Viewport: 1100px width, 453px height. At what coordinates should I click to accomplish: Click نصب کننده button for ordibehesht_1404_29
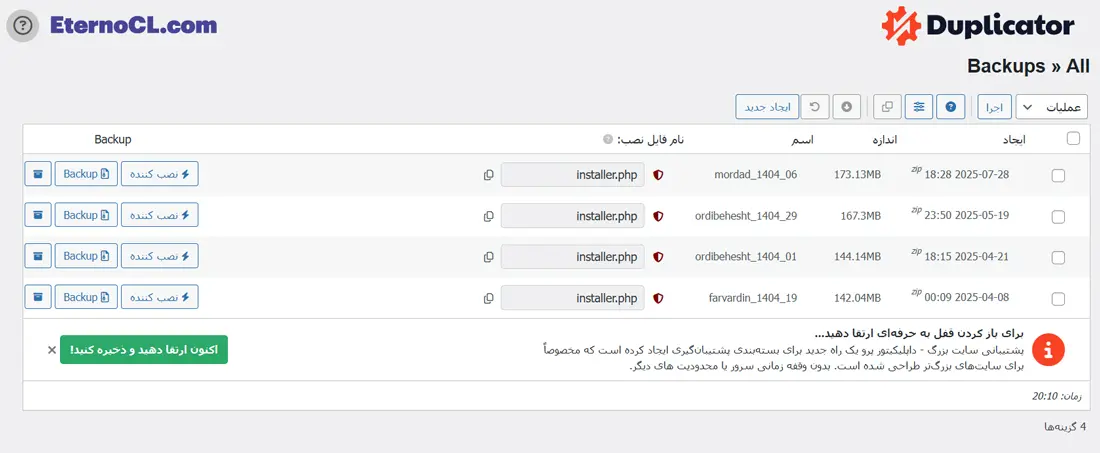click(160, 215)
